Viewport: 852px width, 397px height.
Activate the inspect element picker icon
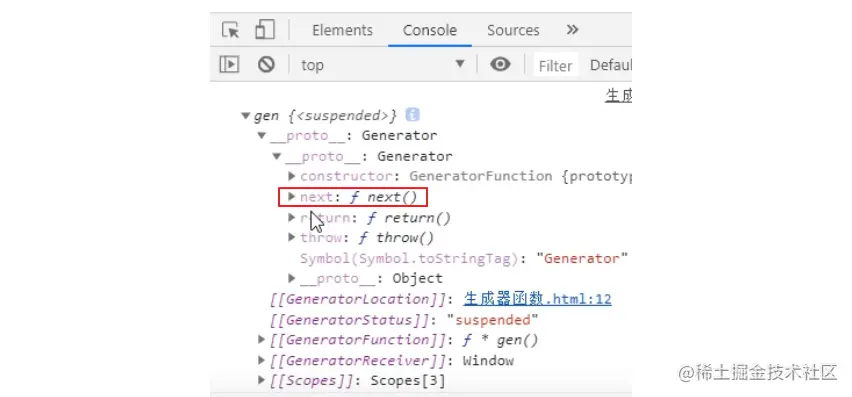[231, 29]
